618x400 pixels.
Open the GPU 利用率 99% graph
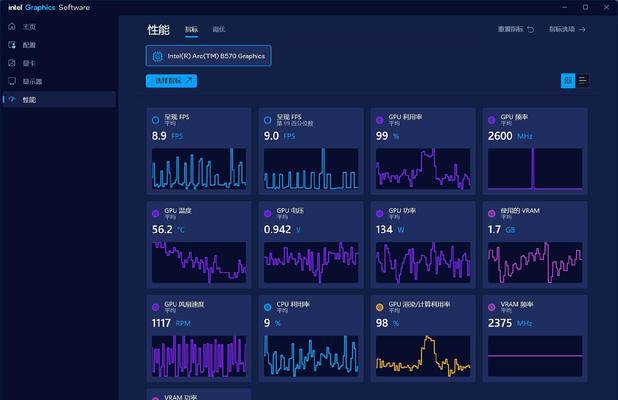423,169
